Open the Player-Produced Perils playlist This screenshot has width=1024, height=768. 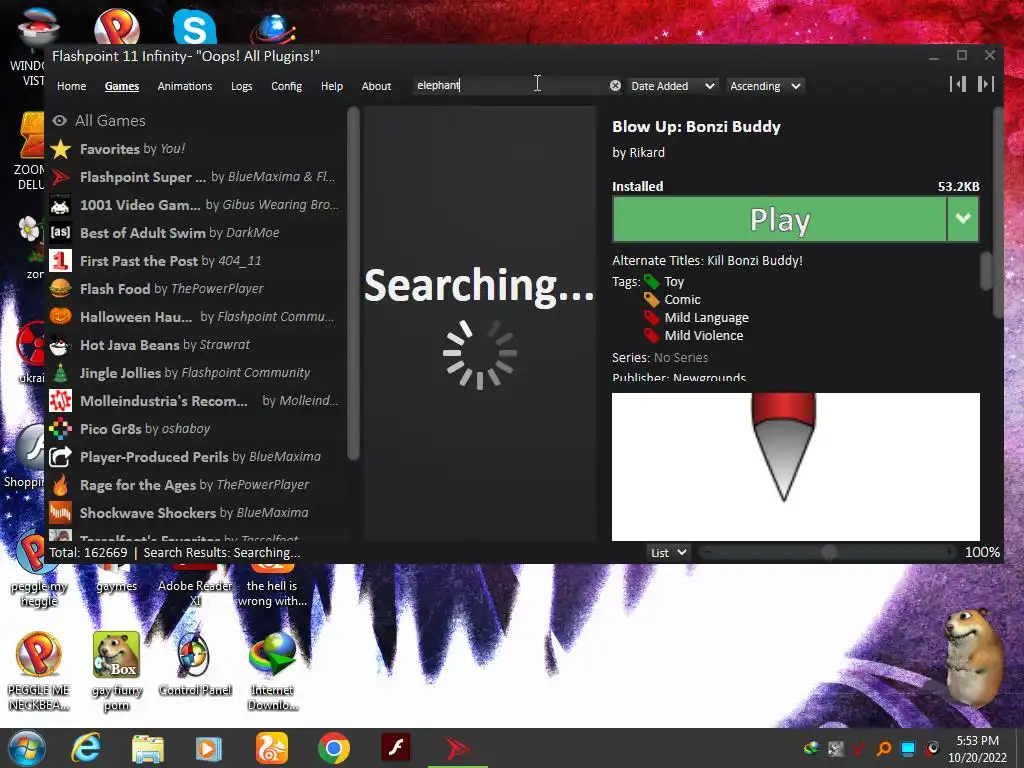(x=194, y=456)
